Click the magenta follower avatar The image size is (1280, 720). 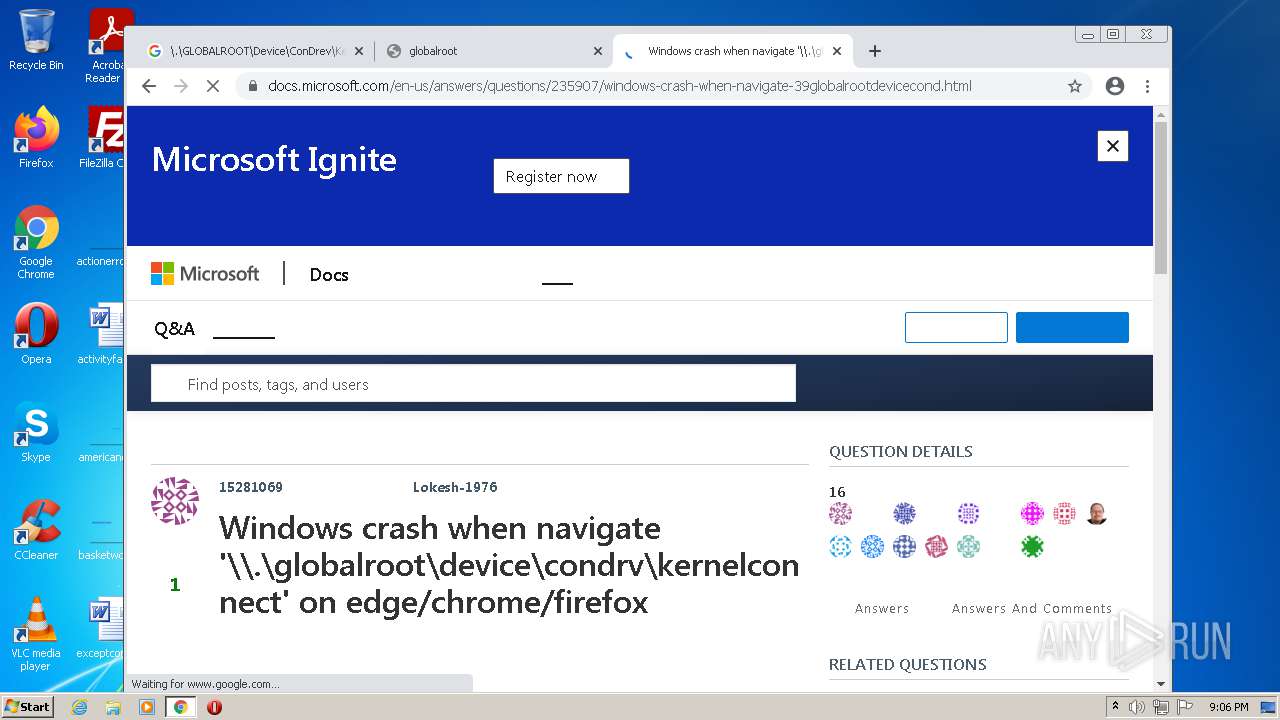(1032, 514)
